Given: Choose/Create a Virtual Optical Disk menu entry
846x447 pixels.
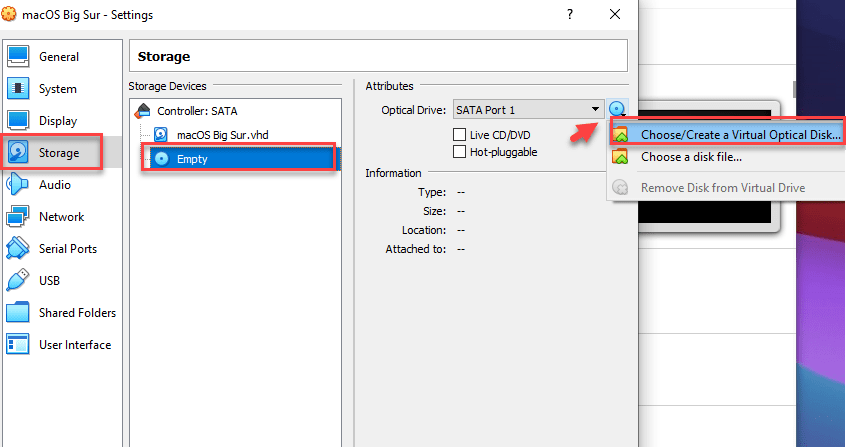Looking at the screenshot, I should [x=726, y=134].
